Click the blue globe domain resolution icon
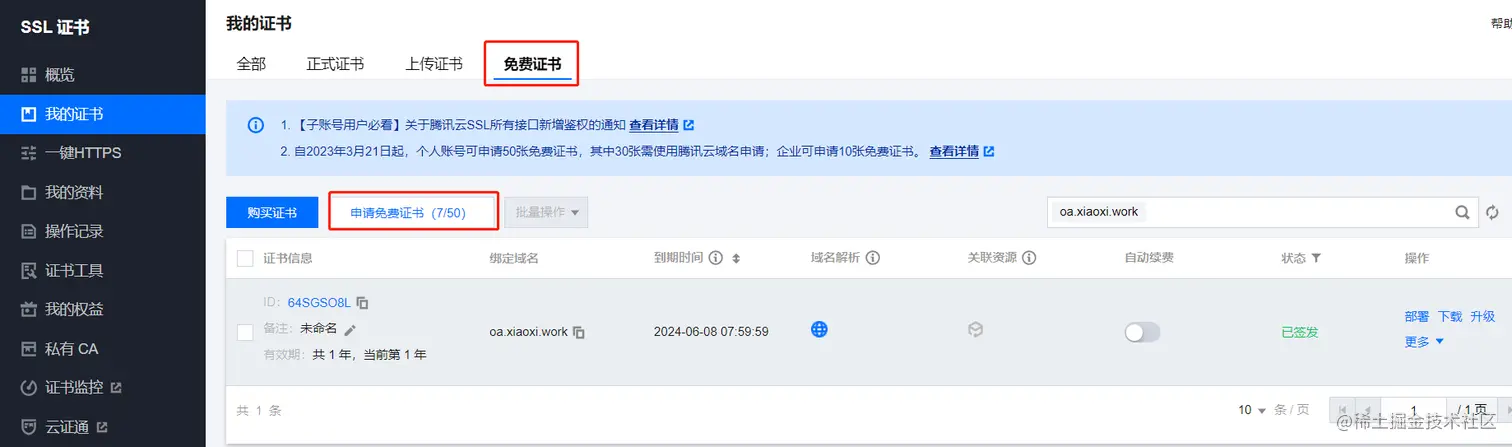Screen dimensions: 1512x447 (x=819, y=329)
